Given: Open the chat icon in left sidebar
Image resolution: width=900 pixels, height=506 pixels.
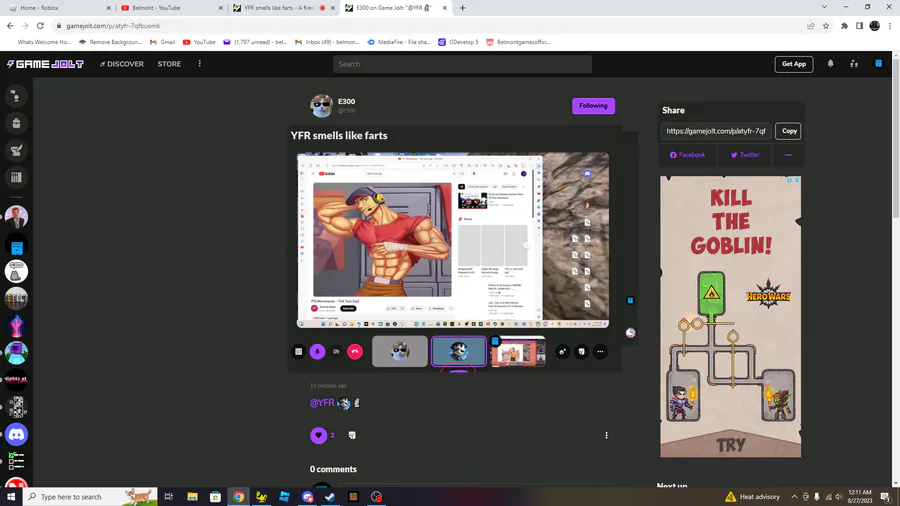Looking at the screenshot, I should click(16, 96).
